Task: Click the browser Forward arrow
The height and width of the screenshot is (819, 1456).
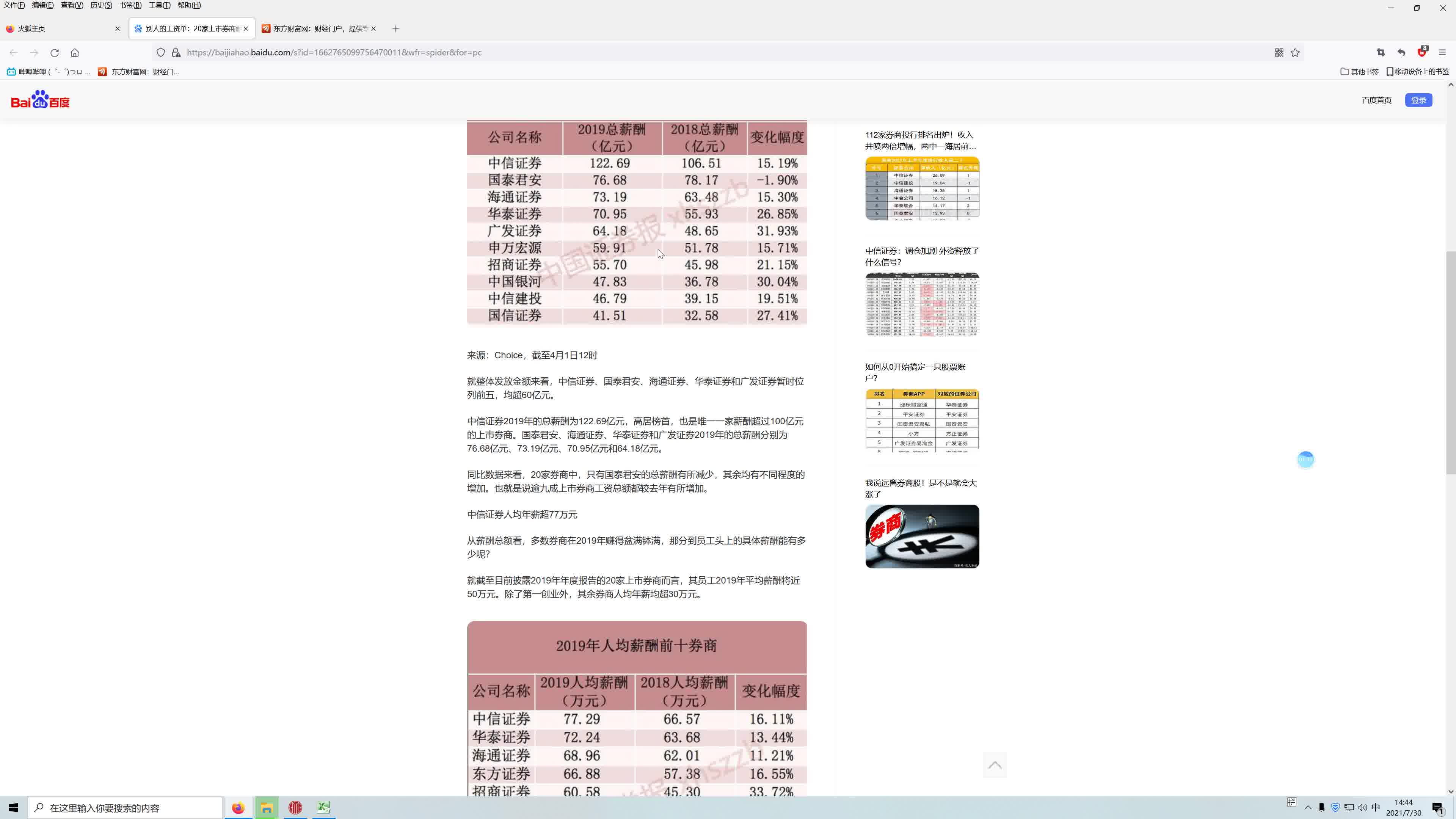Action: coord(34,53)
